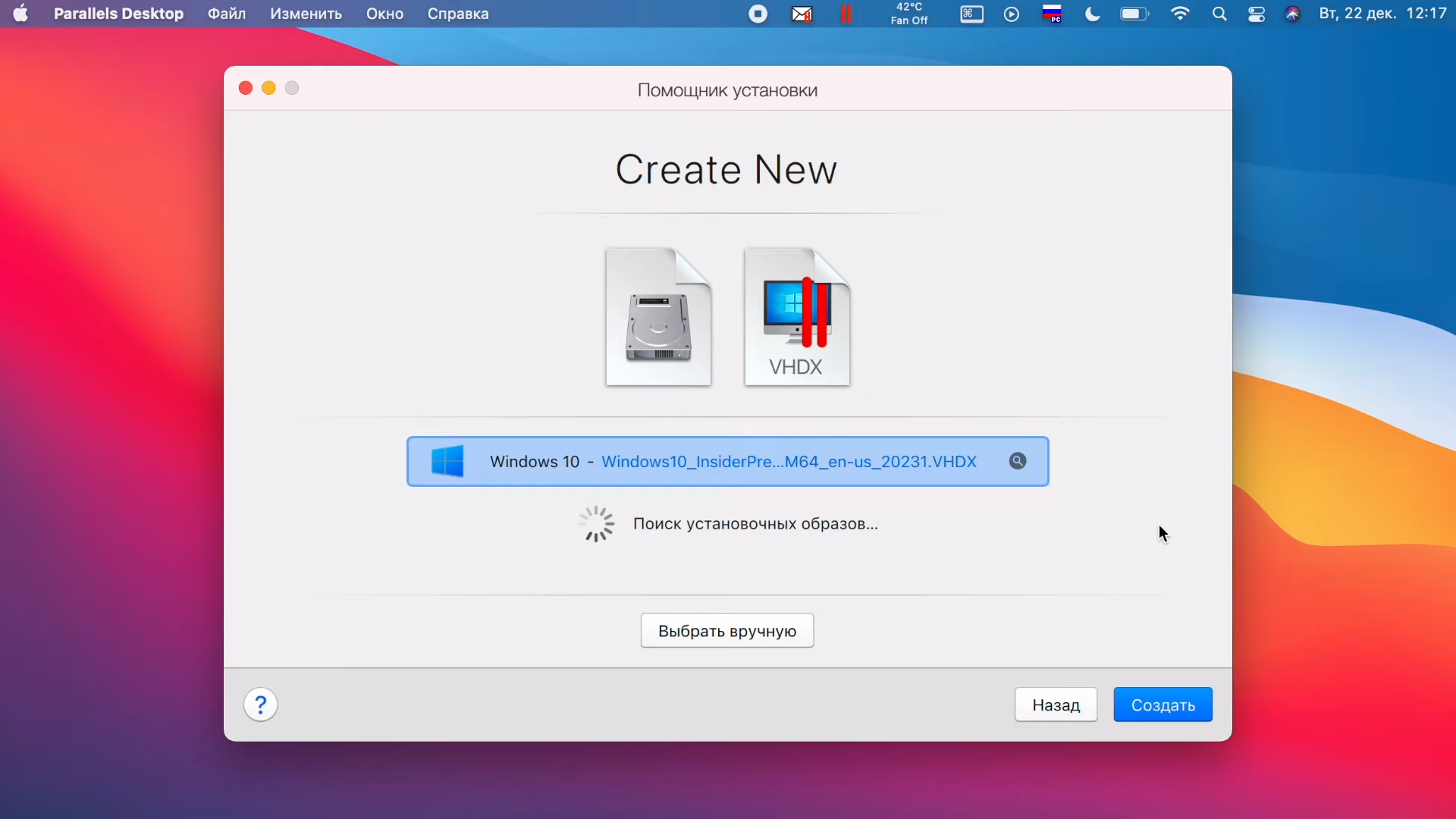Check the battery status icon
1456x819 pixels.
(x=1134, y=14)
